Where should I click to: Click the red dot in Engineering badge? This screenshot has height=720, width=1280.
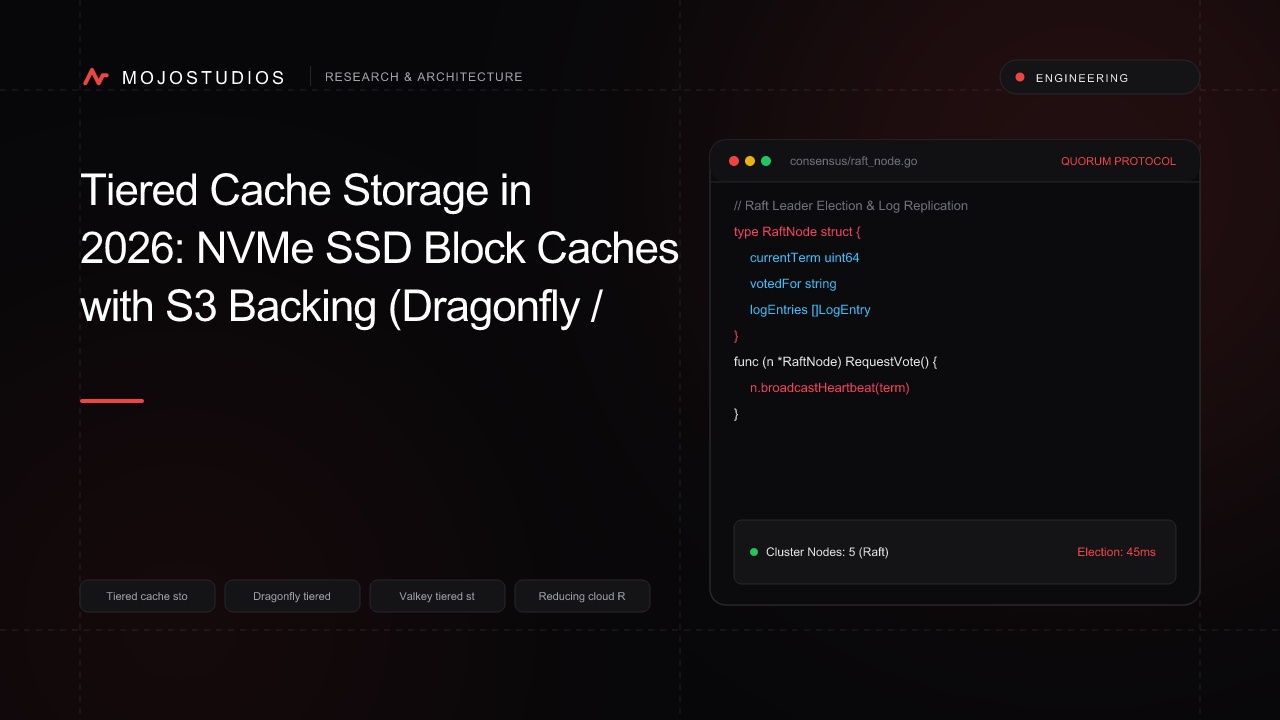tap(1020, 77)
